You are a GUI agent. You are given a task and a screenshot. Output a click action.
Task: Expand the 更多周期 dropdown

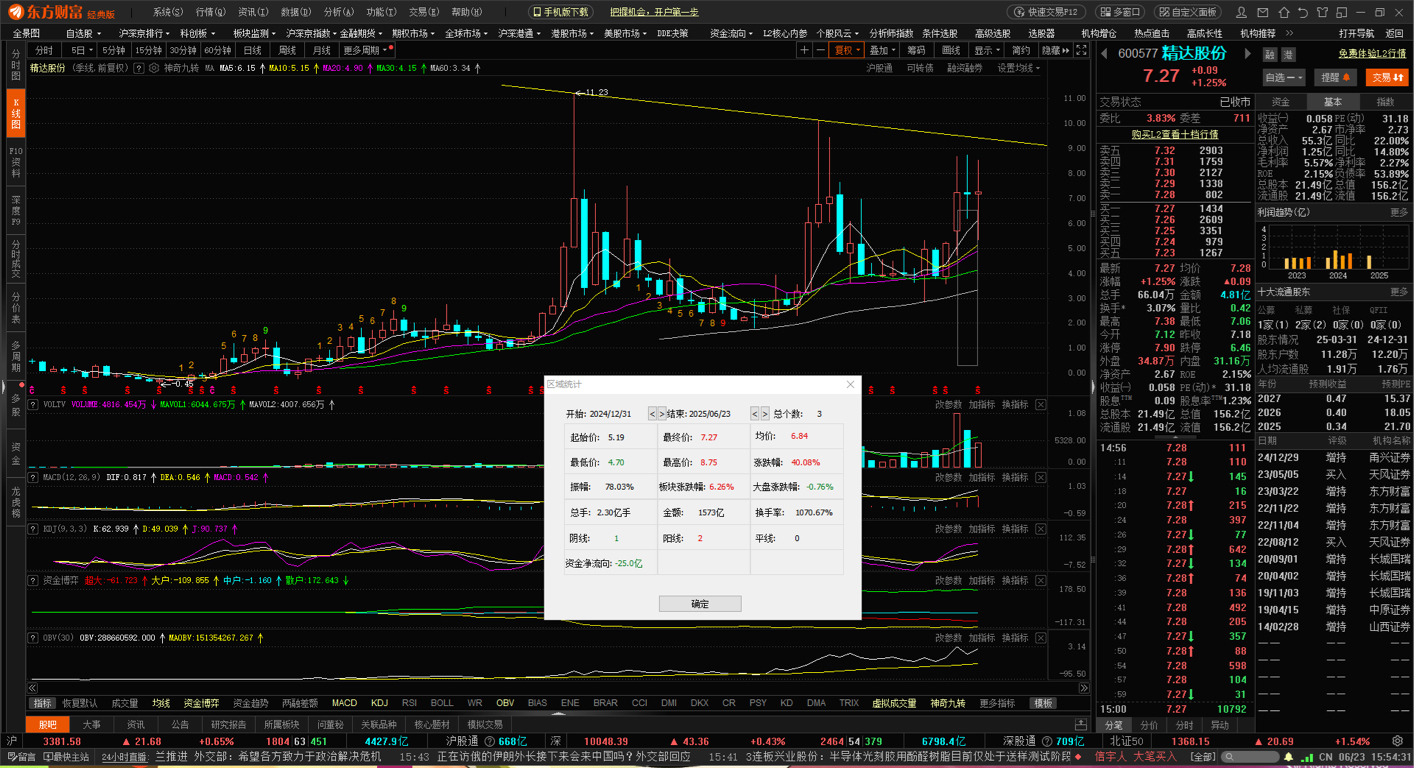367,50
